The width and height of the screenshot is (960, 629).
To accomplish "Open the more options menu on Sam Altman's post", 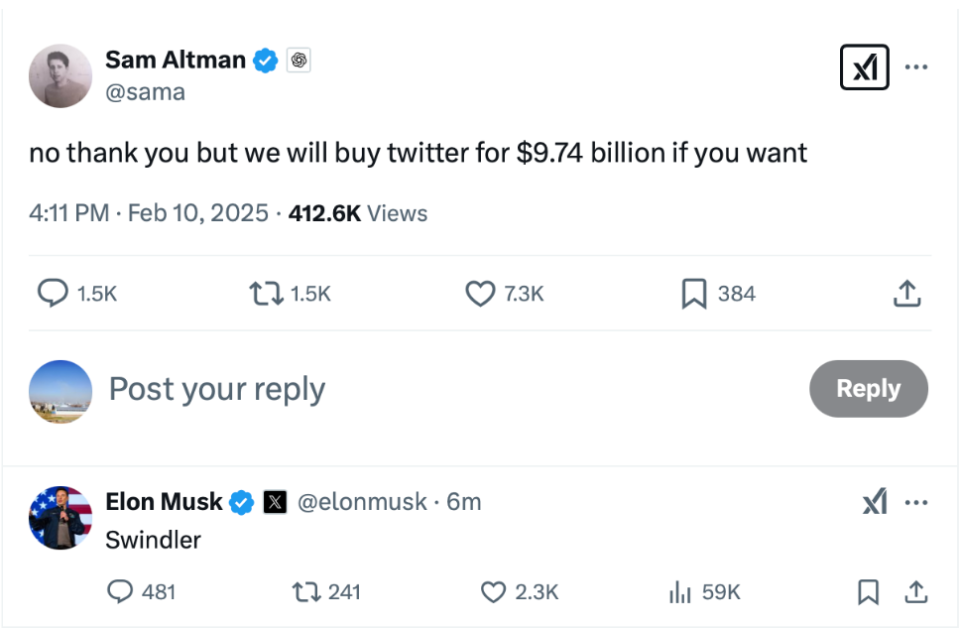I will tap(916, 67).
